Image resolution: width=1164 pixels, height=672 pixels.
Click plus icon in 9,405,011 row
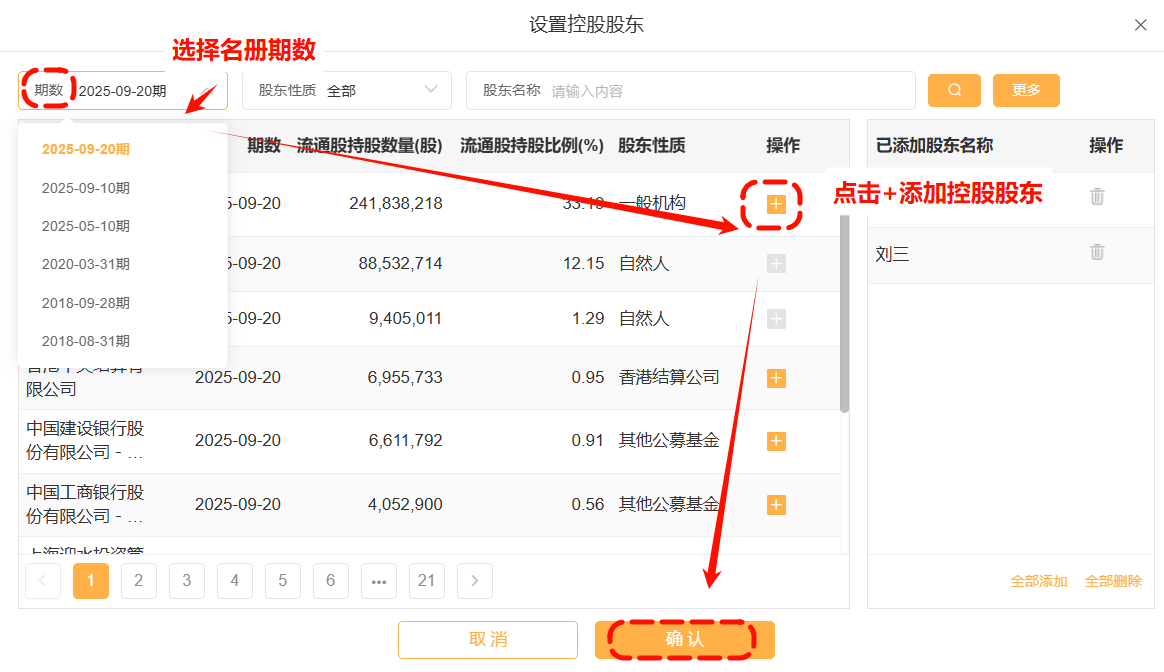point(776,319)
